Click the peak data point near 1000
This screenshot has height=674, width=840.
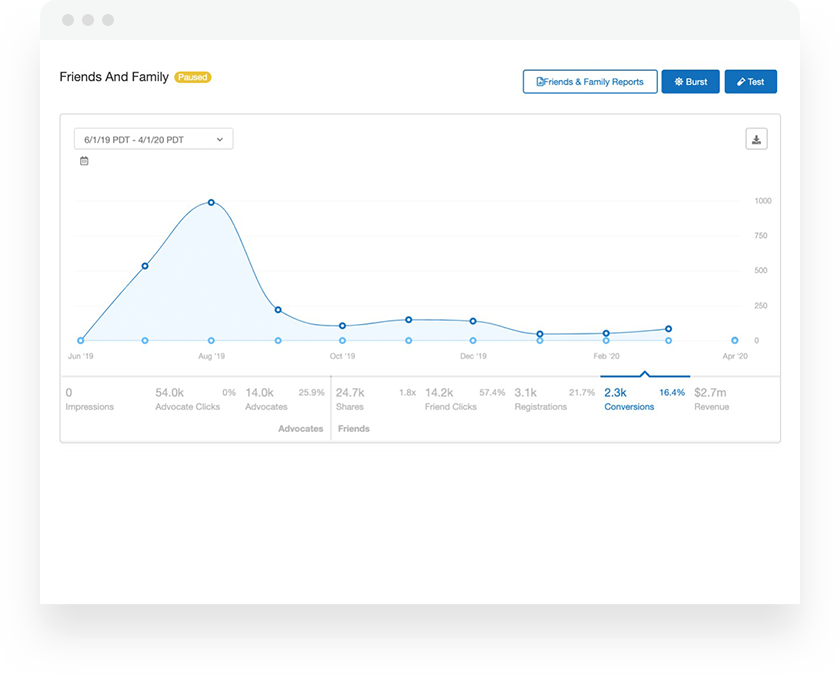(211, 202)
